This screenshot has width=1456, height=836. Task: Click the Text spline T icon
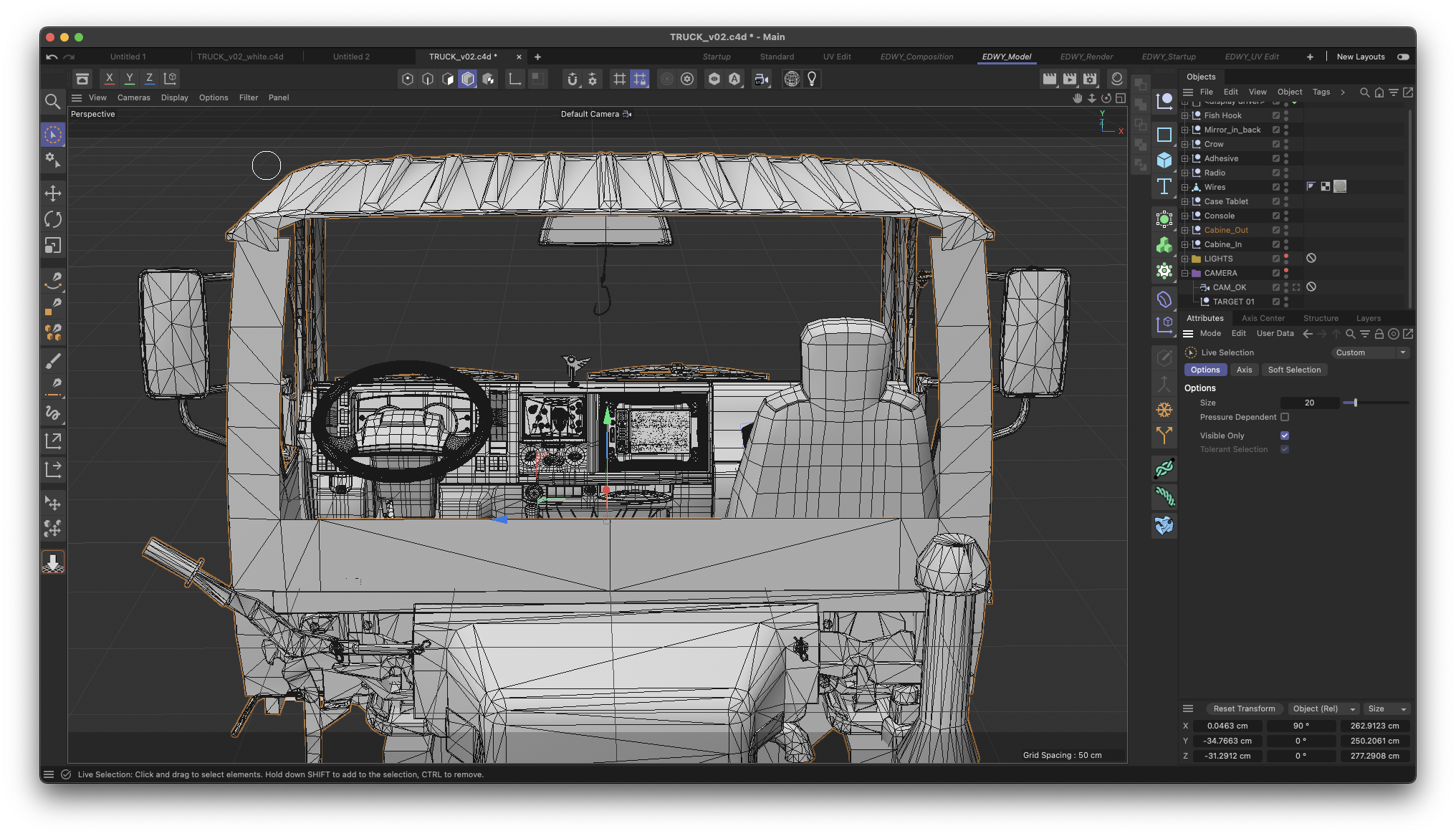1164,187
